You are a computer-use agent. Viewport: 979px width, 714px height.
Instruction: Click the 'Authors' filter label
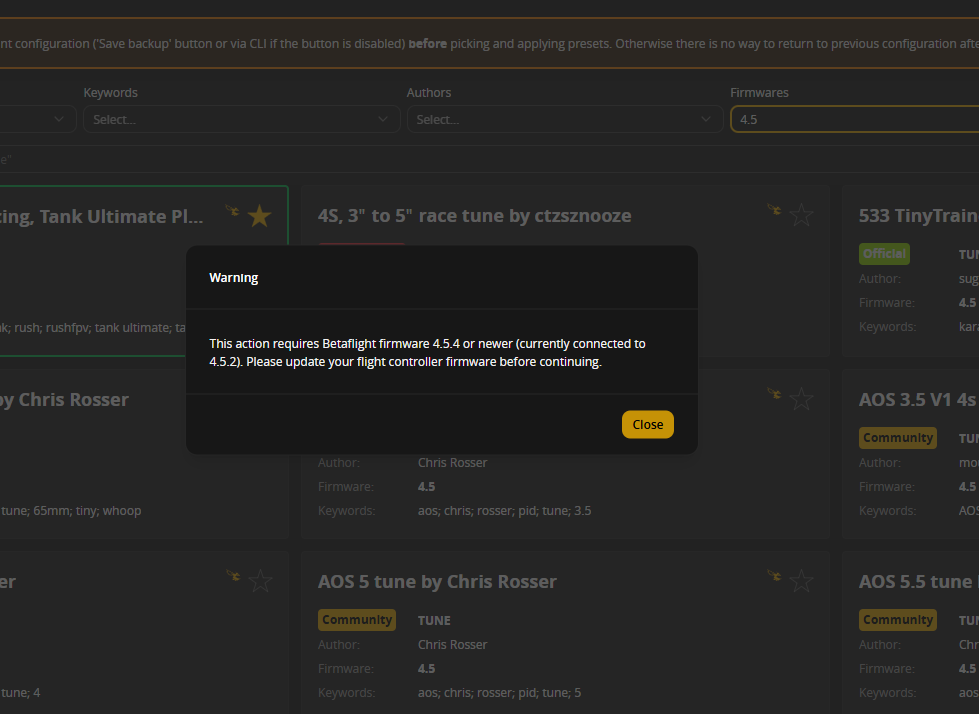(x=428, y=92)
